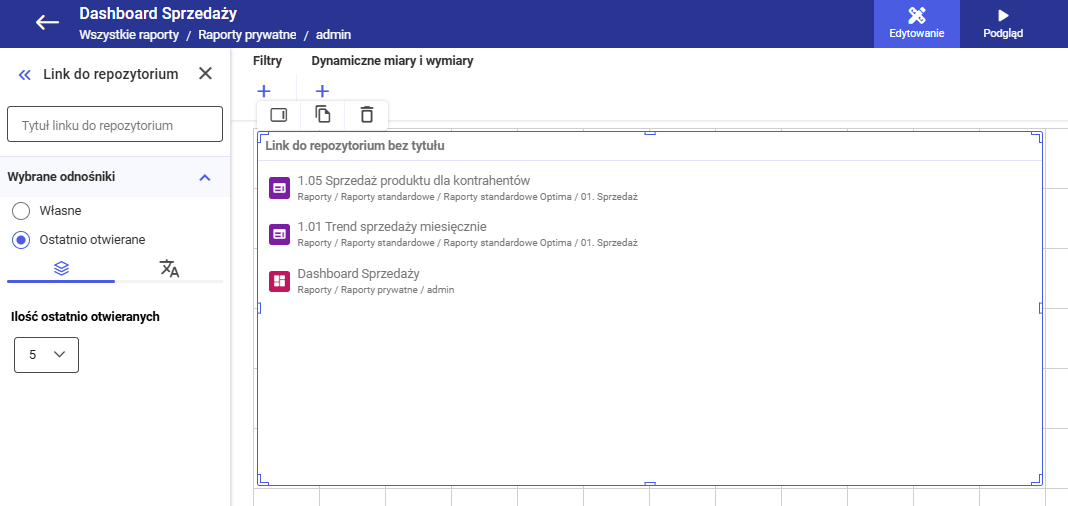Click purple icon of 1.01 Trend sprzedaży report
The height and width of the screenshot is (506, 1068).
pos(279,234)
